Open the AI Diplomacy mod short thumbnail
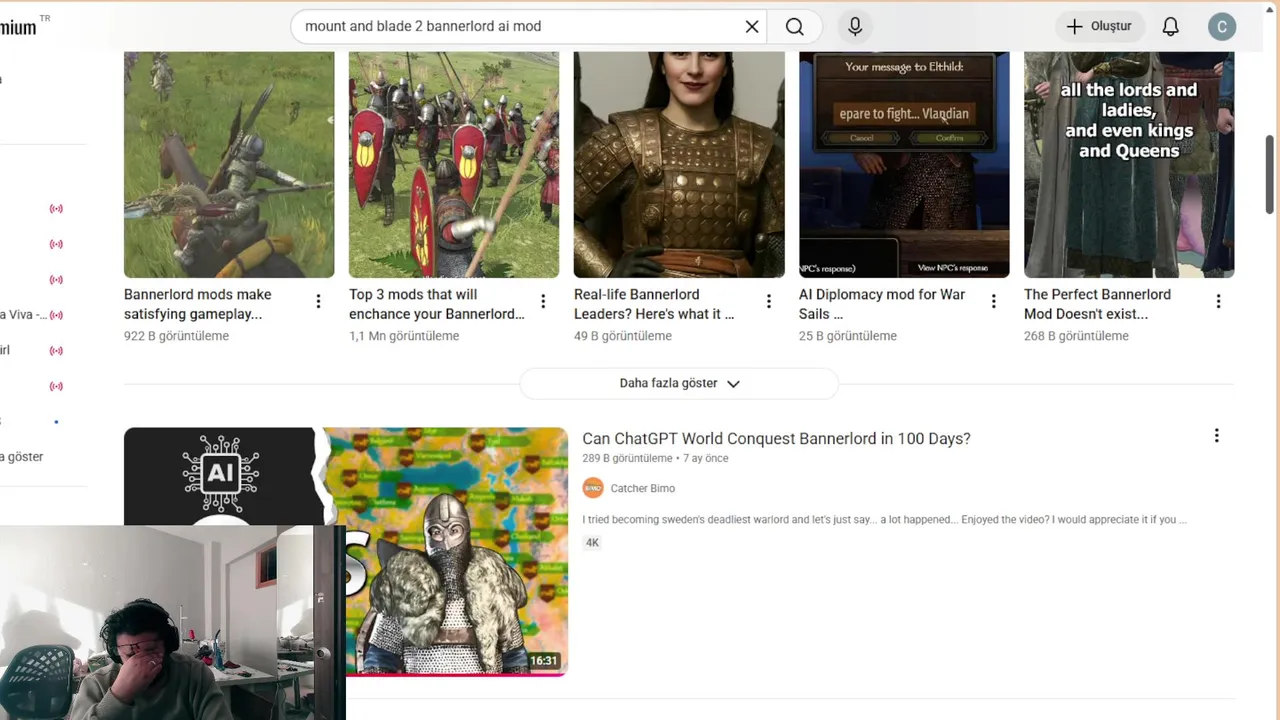This screenshot has width=1280, height=720. pos(904,165)
